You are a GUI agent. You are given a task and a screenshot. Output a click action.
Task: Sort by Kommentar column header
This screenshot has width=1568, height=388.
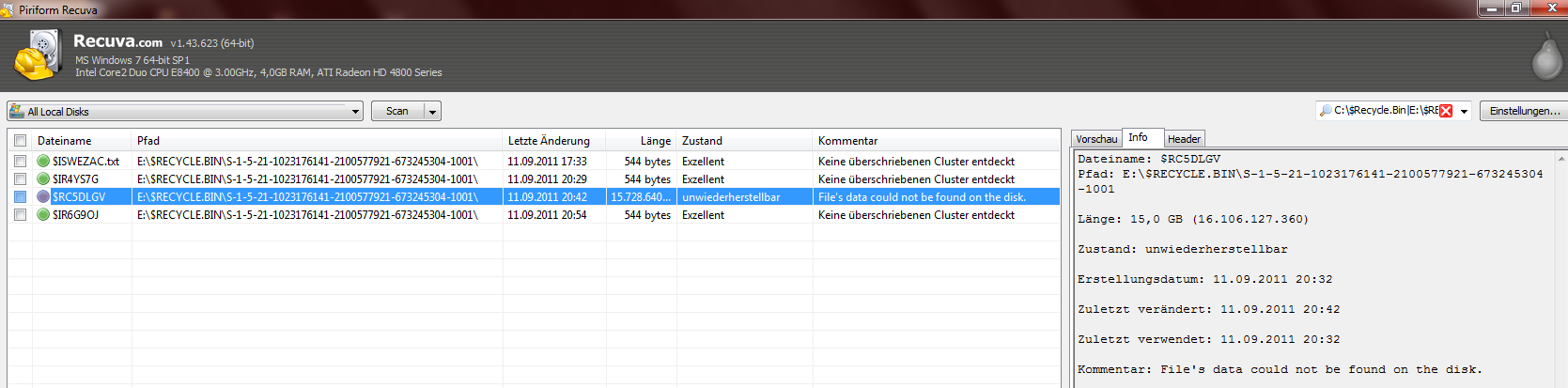click(936, 140)
